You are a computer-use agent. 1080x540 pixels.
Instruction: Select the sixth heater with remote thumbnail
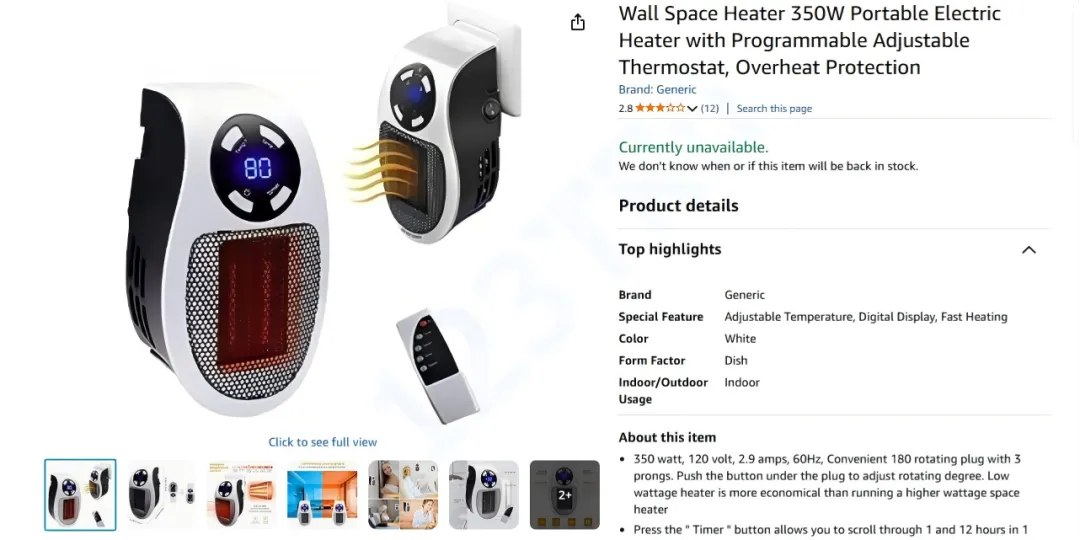484,495
